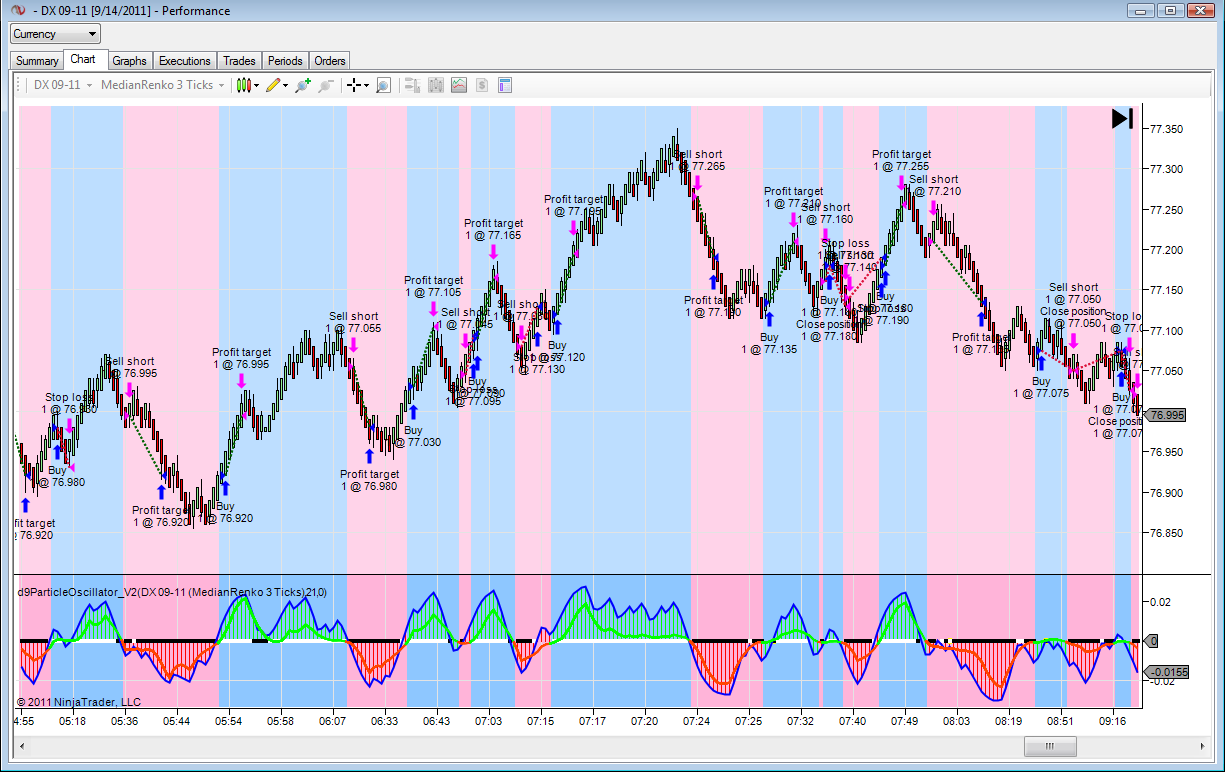Image resolution: width=1225 pixels, height=772 pixels.
Task: Switch to the Summary tab
Action: pyautogui.click(x=37, y=61)
